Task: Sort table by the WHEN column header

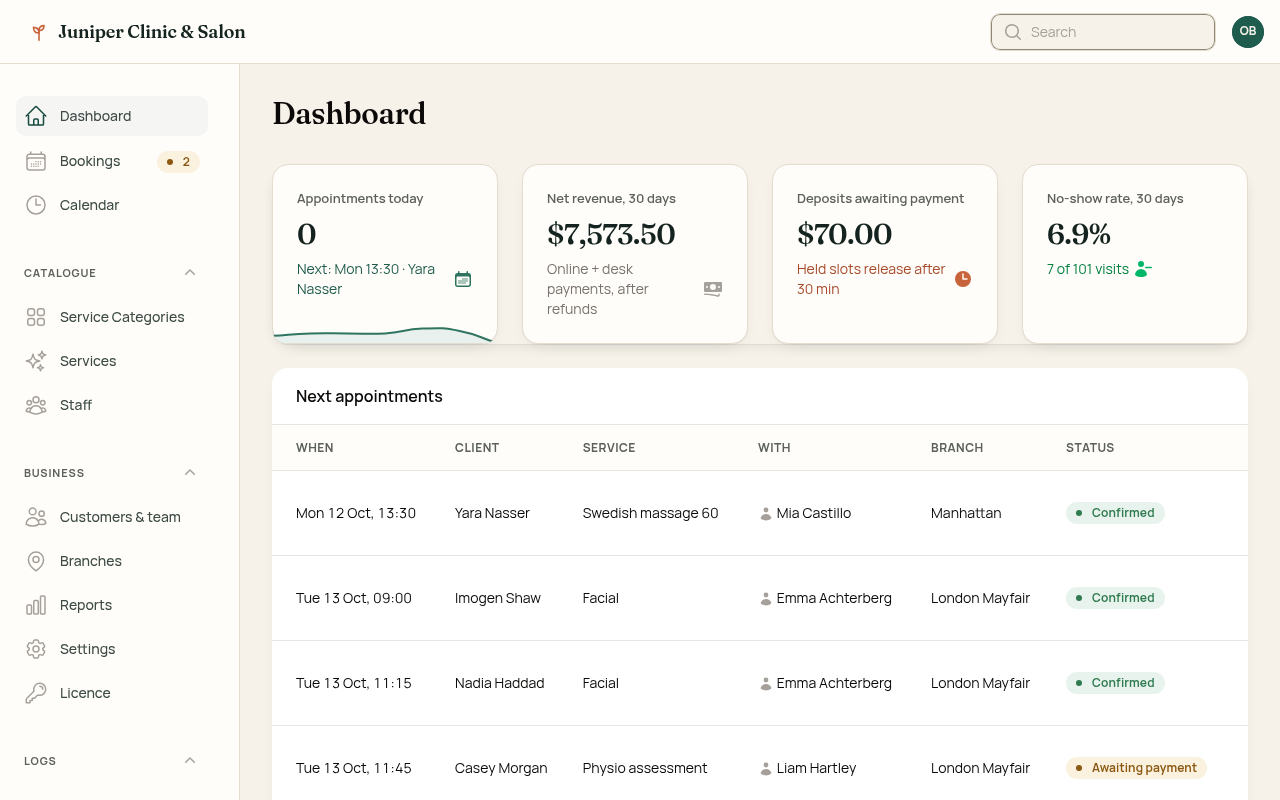Action: (315, 448)
